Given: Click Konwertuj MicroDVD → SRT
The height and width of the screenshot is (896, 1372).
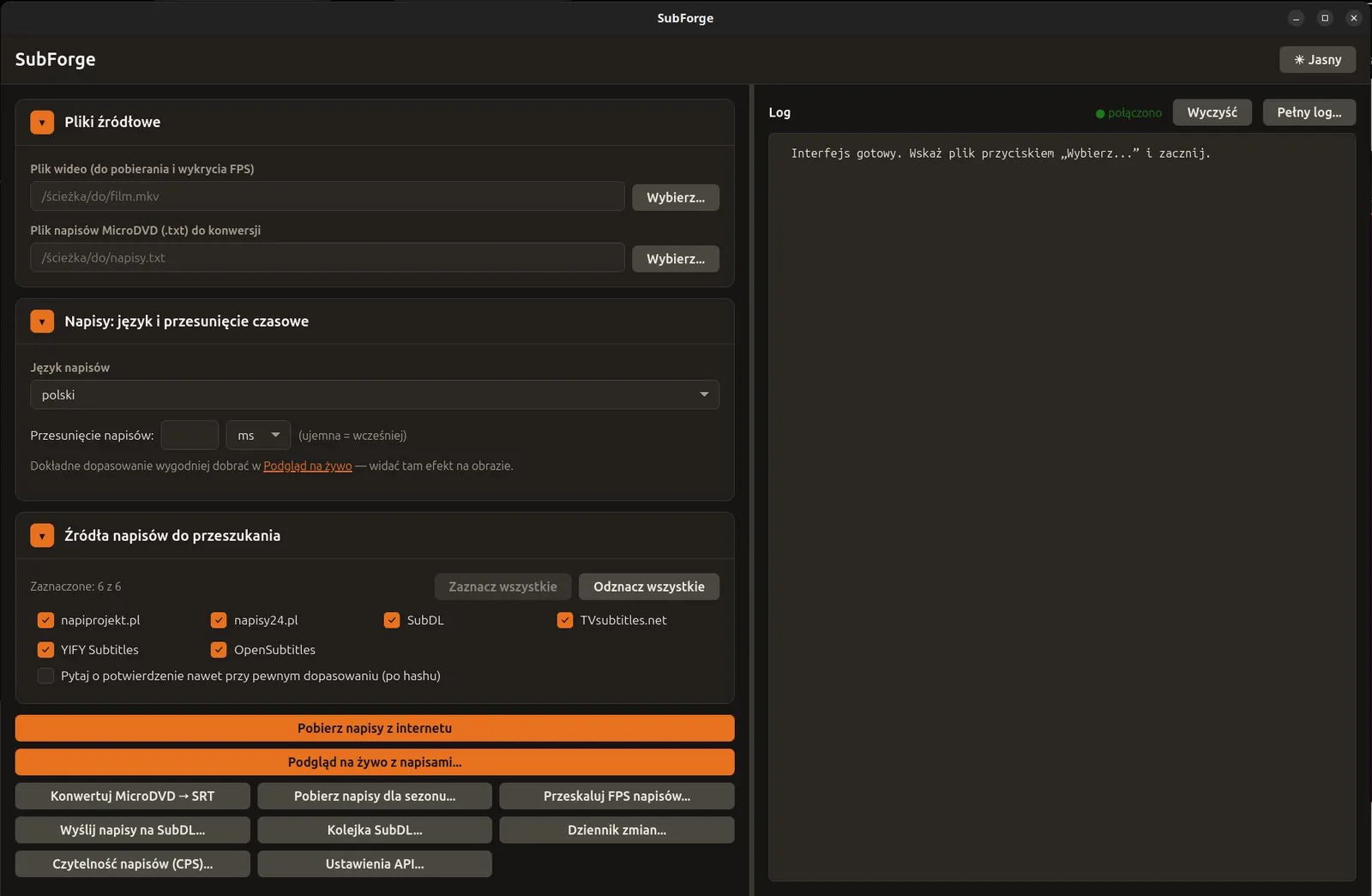Looking at the screenshot, I should [133, 796].
